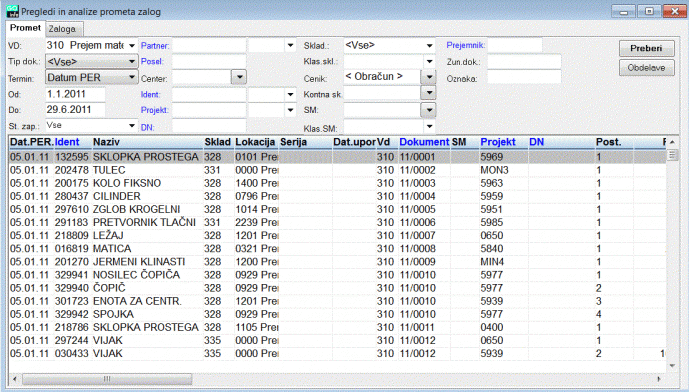
Task: Select the CILINDER row
Action: [x=337, y=196]
